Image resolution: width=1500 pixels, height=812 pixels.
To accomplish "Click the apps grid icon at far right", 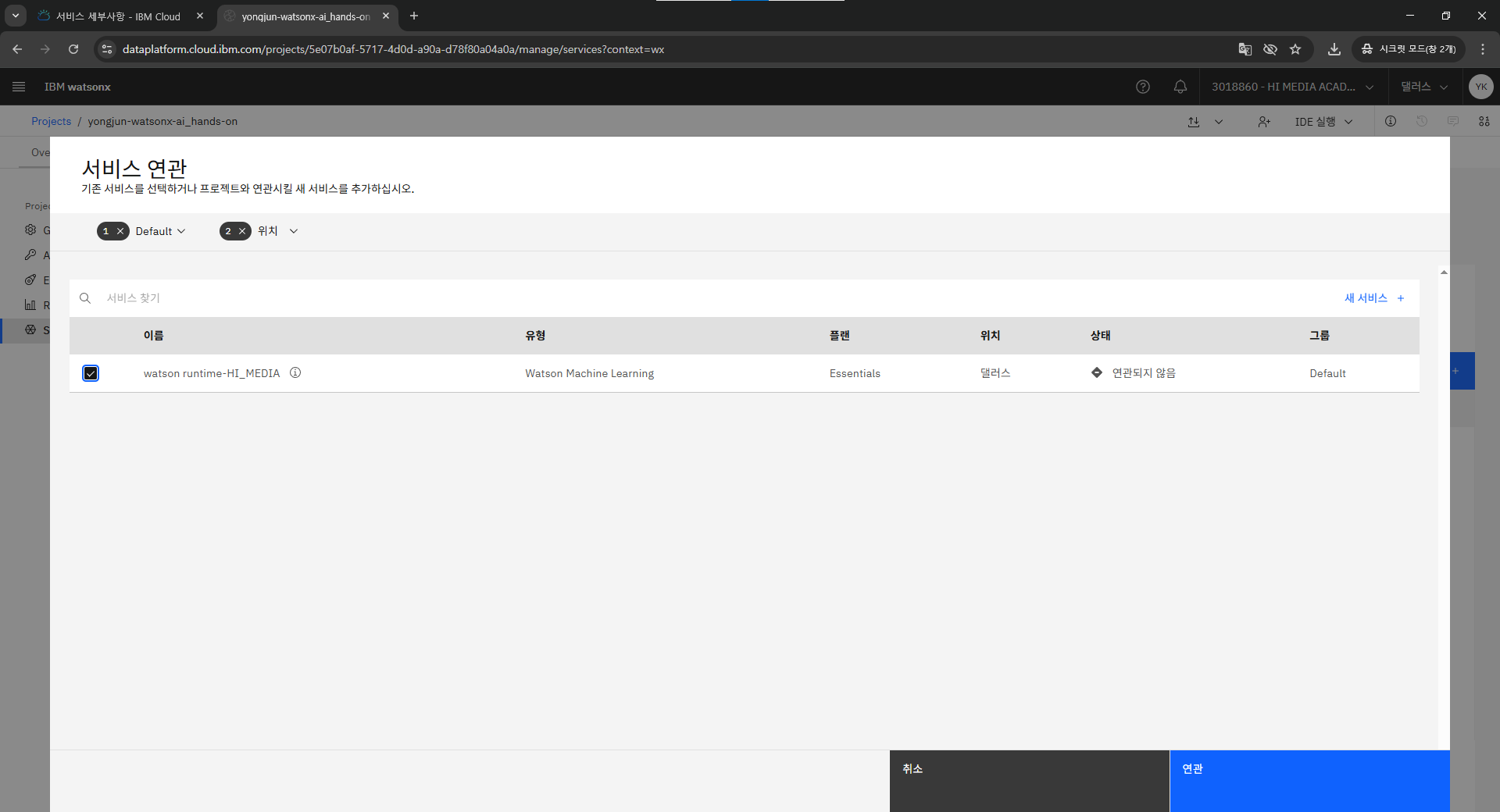I will click(1484, 121).
